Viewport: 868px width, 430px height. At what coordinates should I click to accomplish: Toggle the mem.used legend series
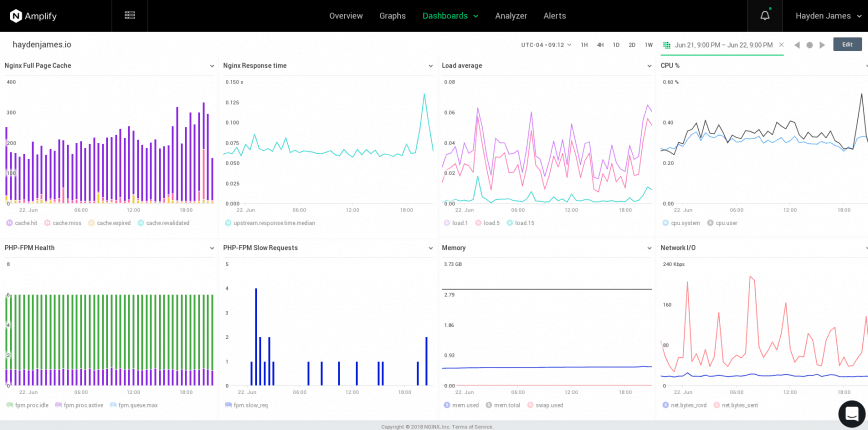point(463,405)
